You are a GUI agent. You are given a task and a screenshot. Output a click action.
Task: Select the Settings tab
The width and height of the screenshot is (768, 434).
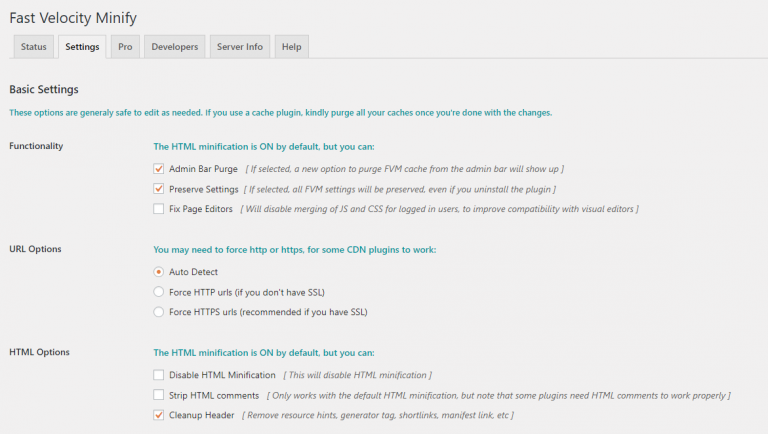click(82, 47)
